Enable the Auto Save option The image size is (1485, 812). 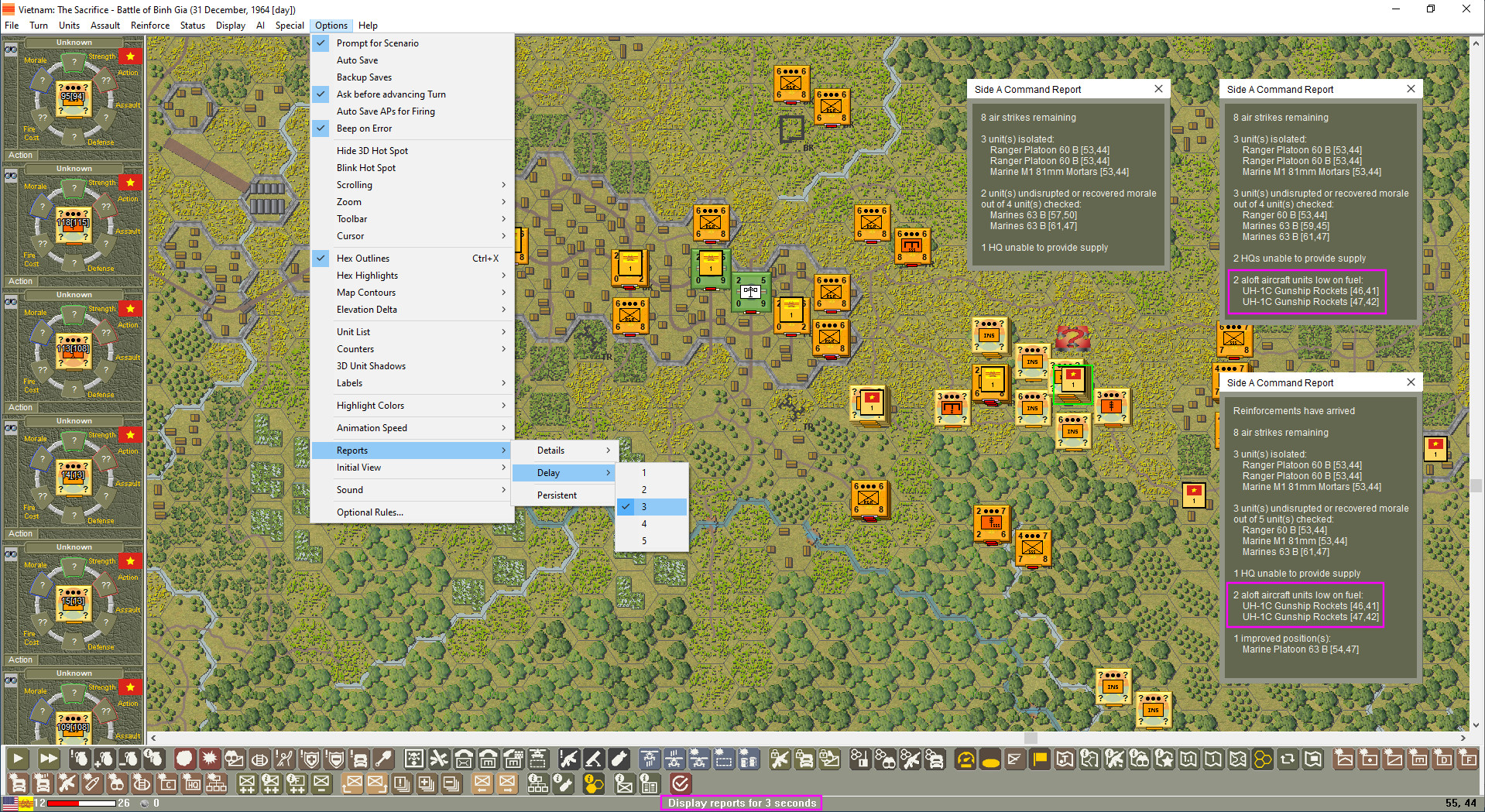pyautogui.click(x=413, y=60)
